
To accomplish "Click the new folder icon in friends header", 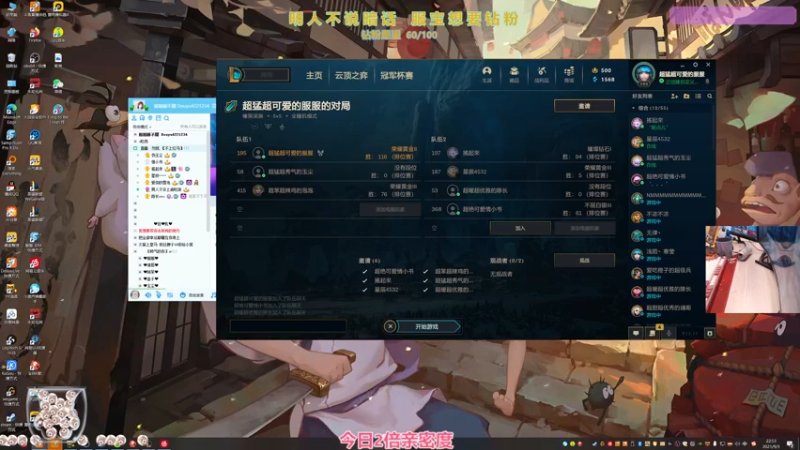I will 686,96.
